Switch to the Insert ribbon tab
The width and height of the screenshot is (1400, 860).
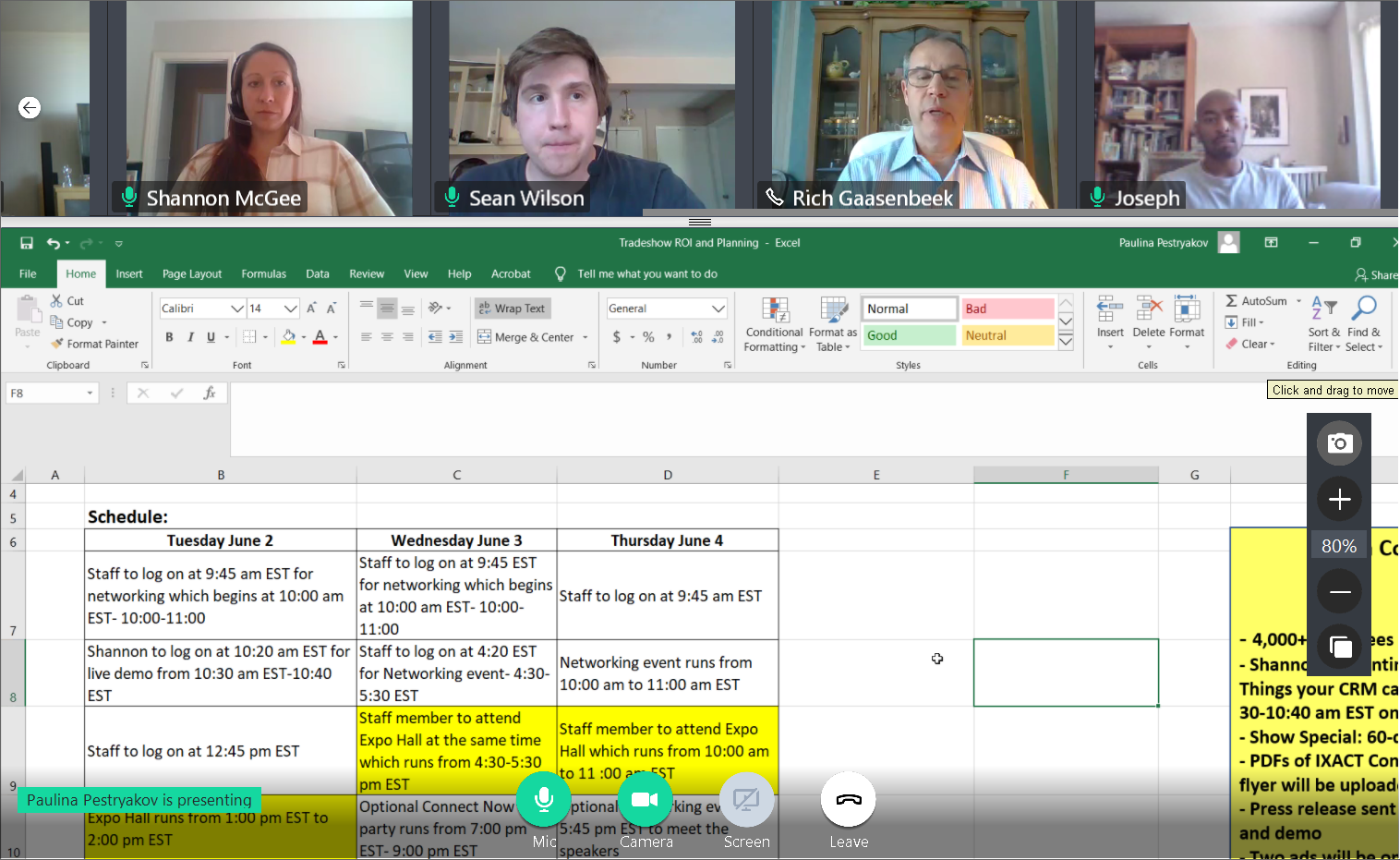pos(129,274)
